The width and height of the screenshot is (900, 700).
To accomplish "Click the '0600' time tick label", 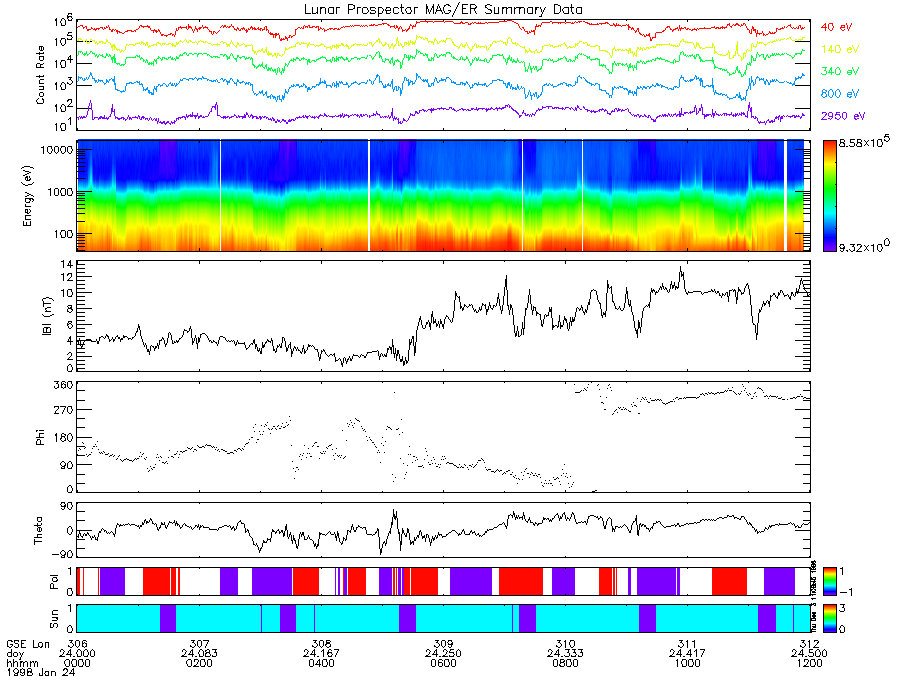I will (x=443, y=663).
